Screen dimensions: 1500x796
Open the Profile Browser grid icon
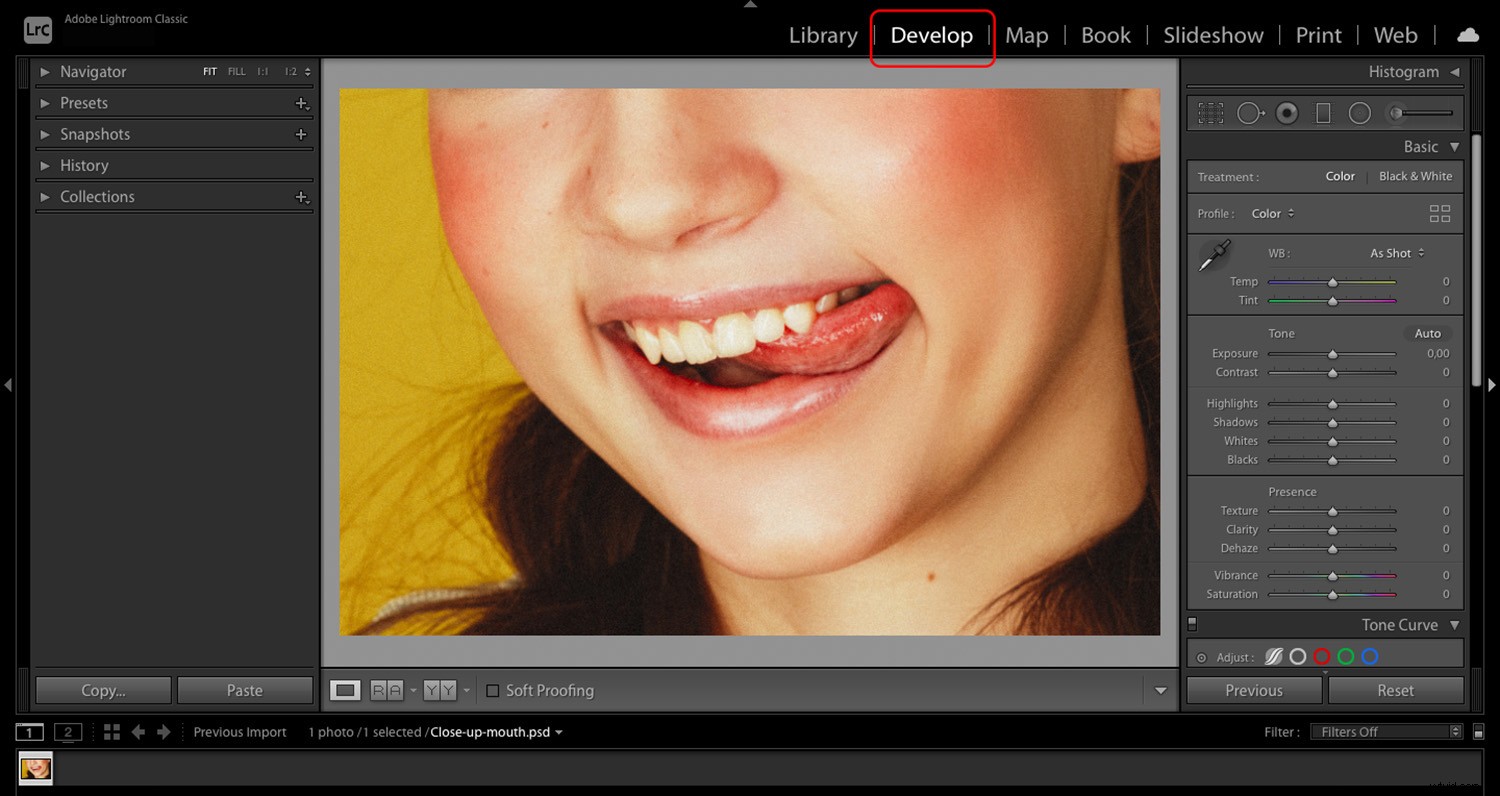tap(1440, 213)
